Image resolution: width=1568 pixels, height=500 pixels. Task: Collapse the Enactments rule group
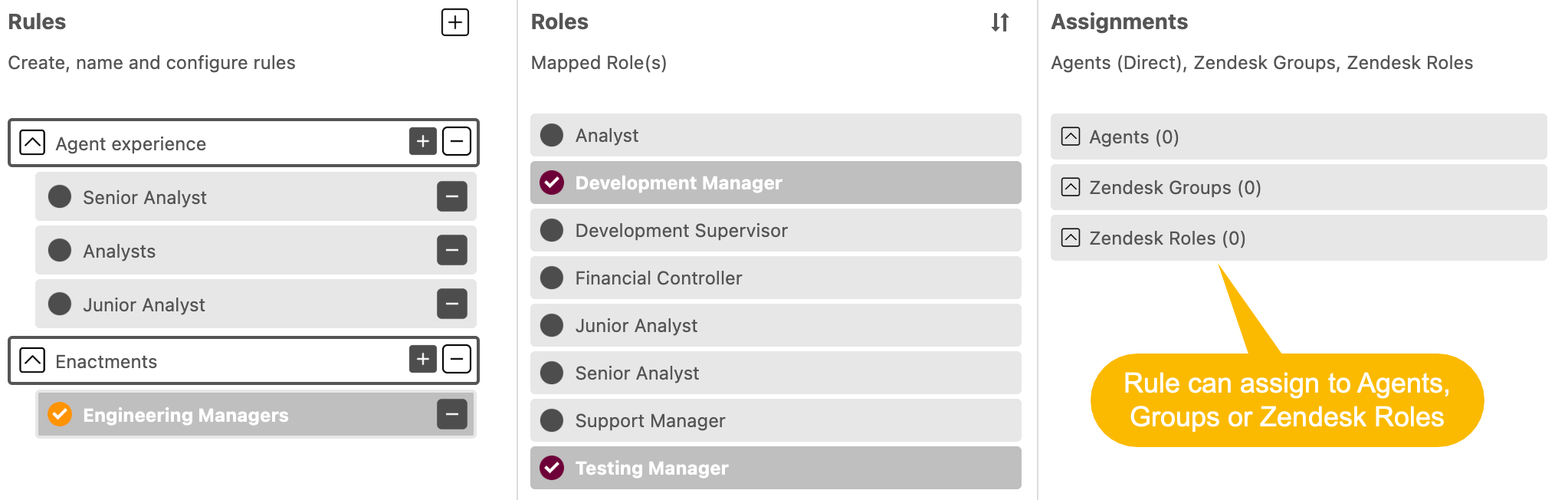(32, 360)
